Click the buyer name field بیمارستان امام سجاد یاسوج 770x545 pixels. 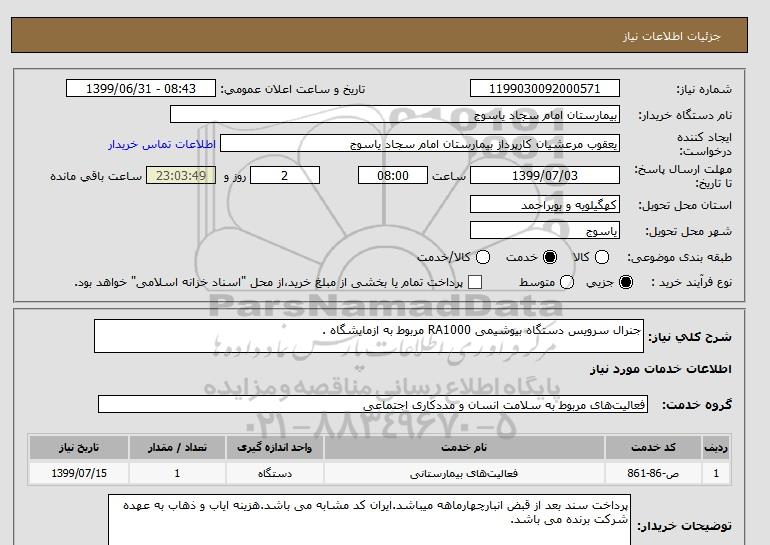point(395,114)
